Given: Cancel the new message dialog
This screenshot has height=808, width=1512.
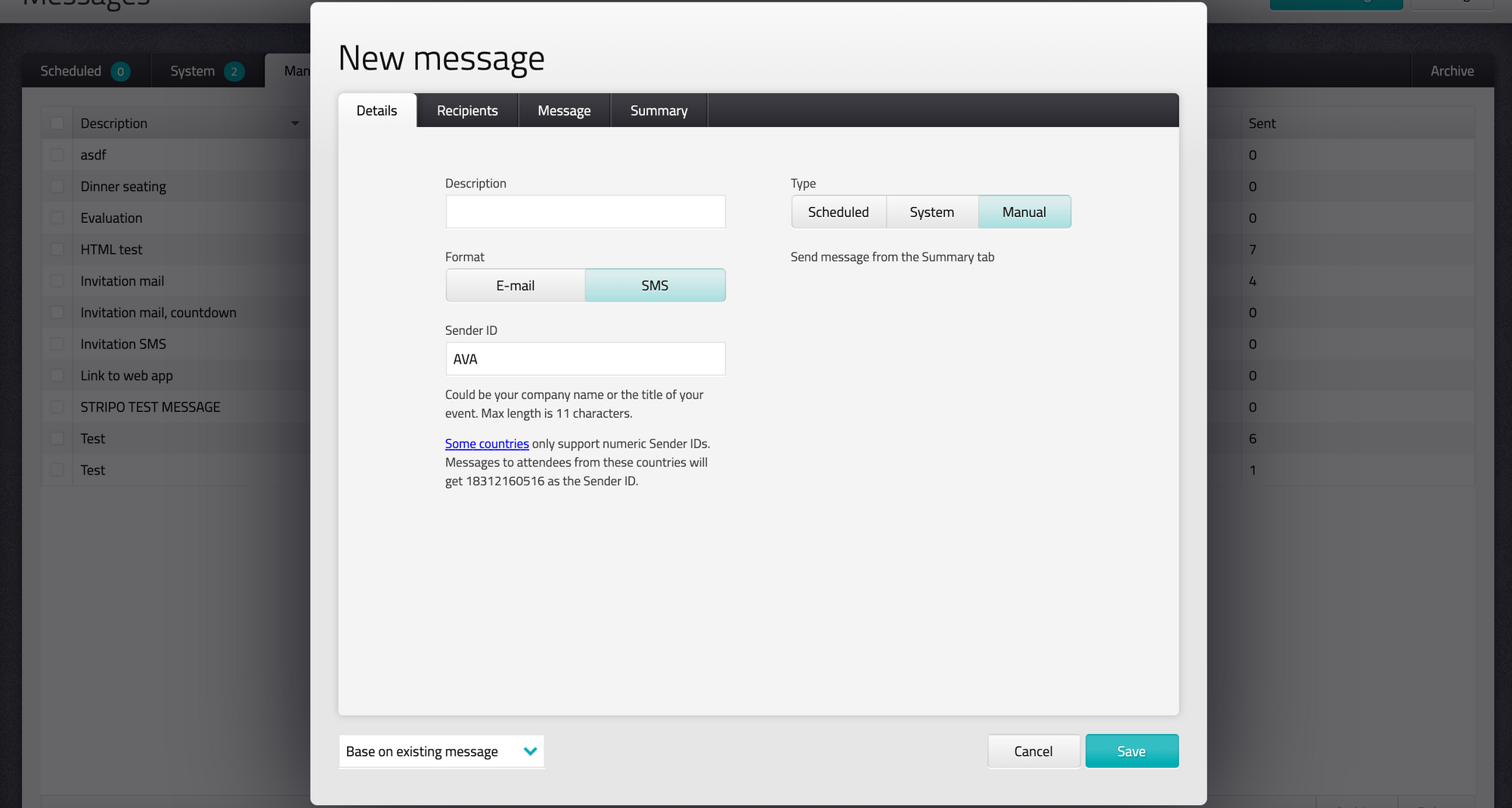Looking at the screenshot, I should (x=1033, y=751).
